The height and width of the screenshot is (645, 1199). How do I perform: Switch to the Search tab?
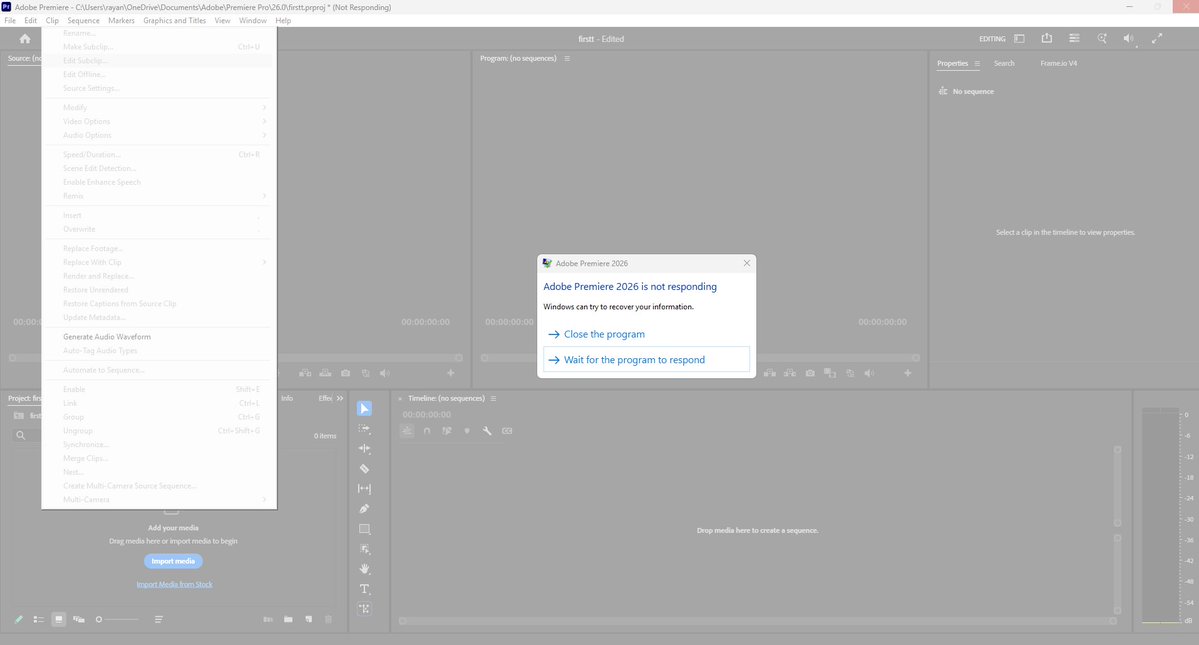[1004, 63]
